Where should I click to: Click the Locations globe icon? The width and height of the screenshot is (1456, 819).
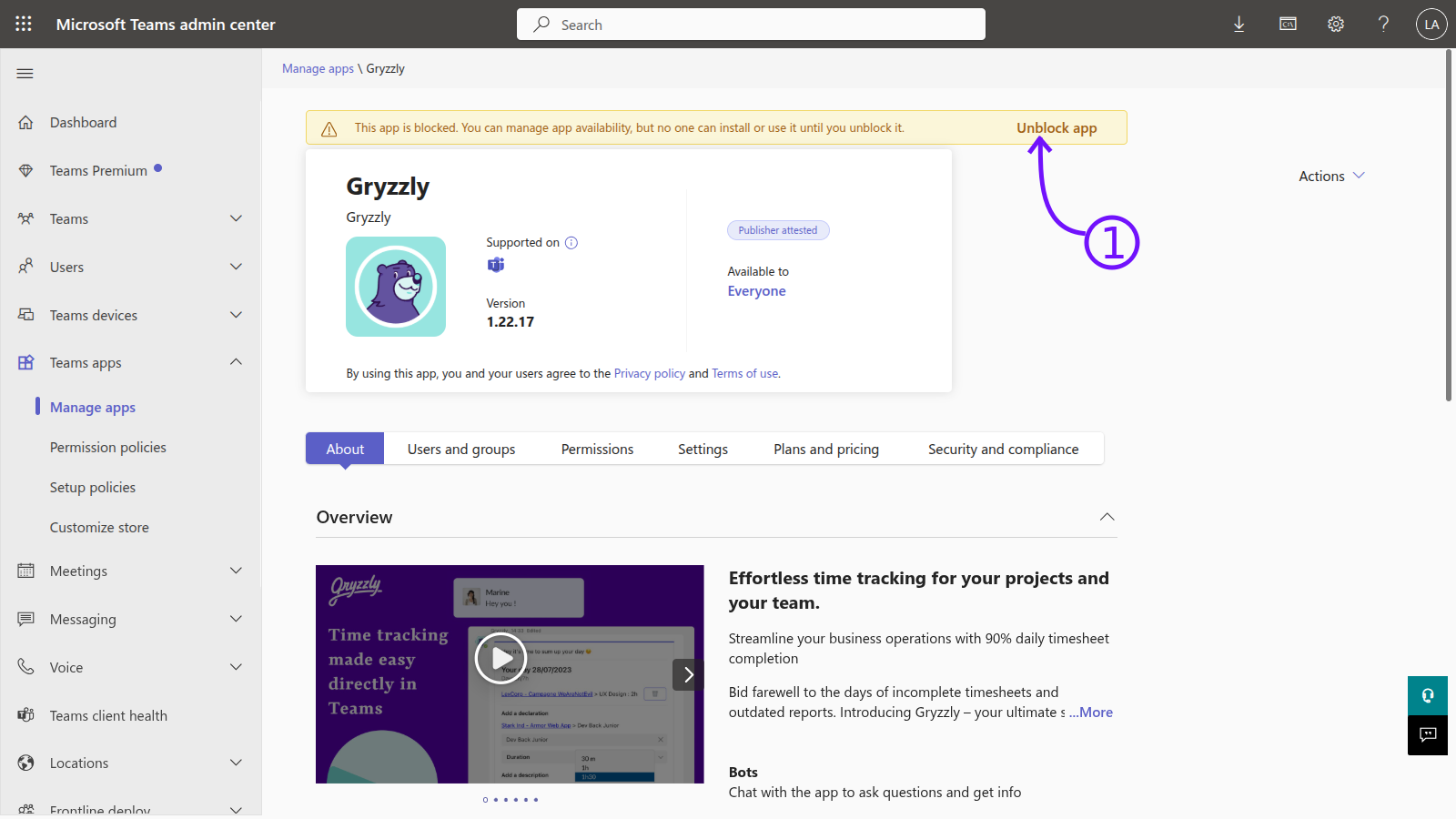pos(25,763)
